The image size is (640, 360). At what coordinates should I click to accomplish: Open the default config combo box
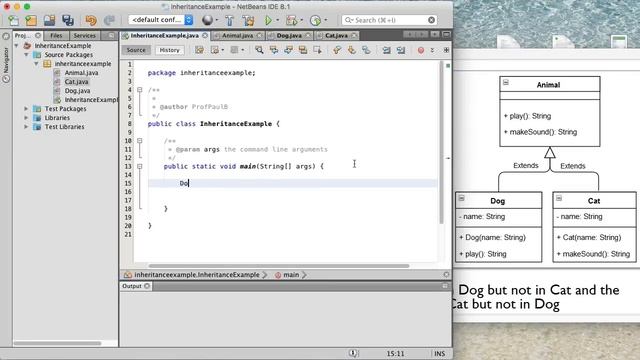pyautogui.click(x=160, y=20)
